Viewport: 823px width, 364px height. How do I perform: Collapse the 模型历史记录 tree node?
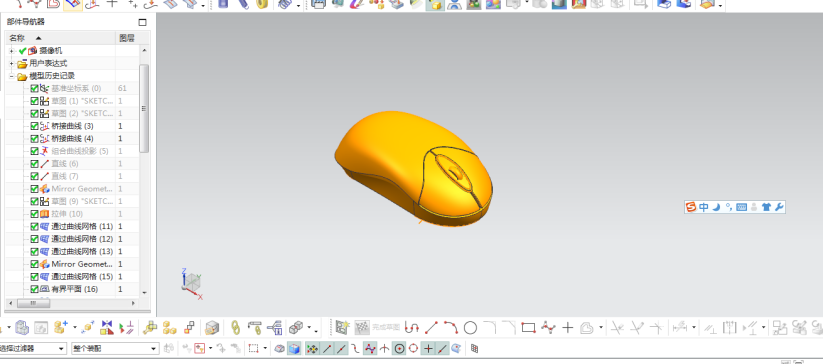(11, 76)
